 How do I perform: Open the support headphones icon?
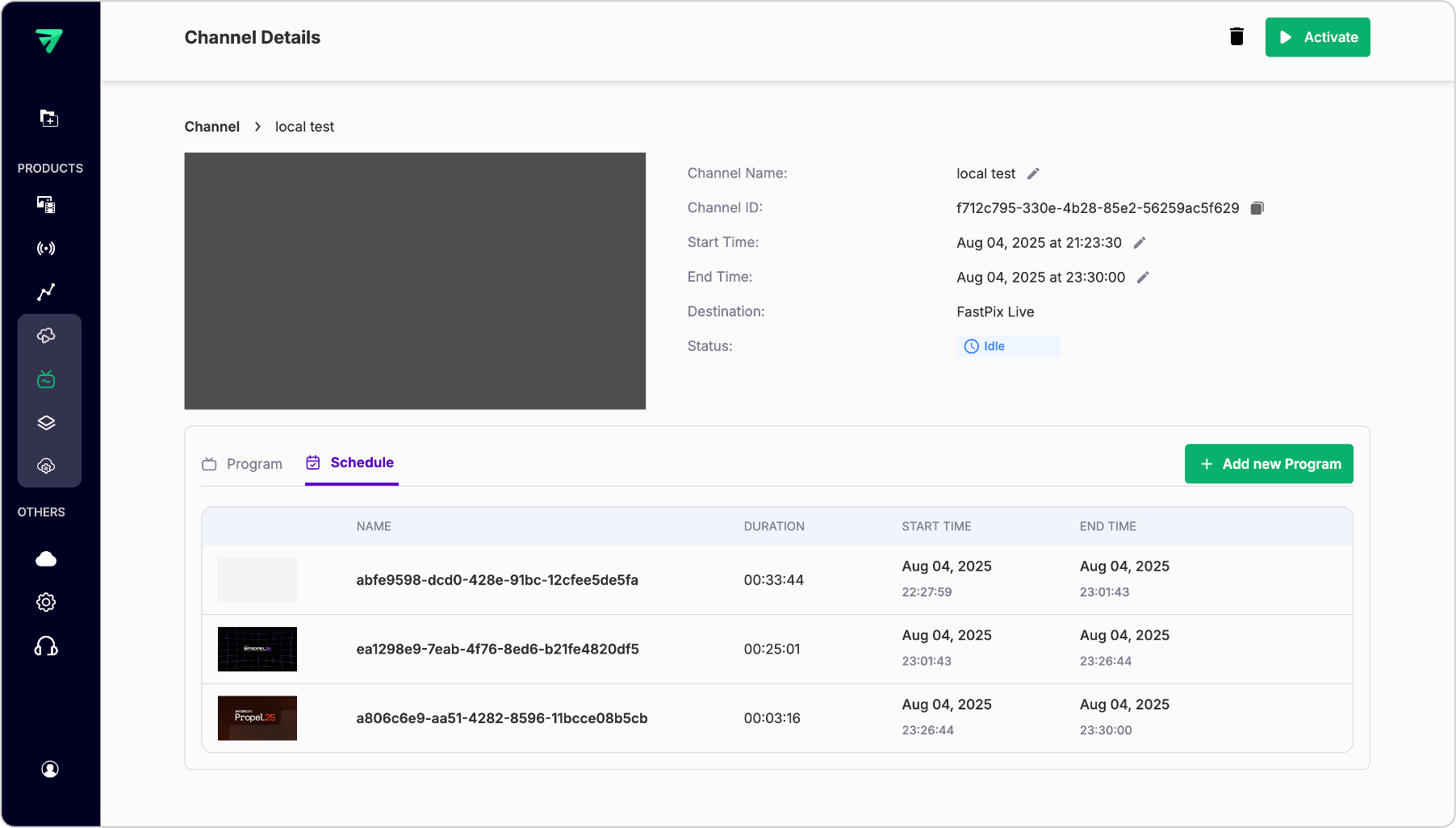tap(46, 646)
